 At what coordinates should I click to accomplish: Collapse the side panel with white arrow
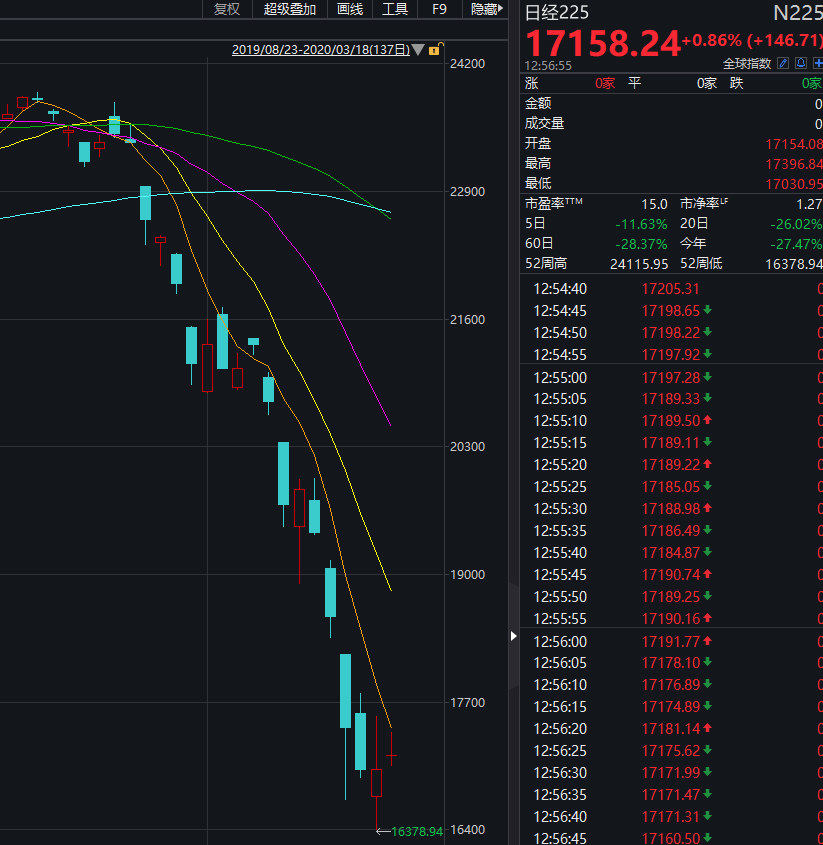pos(514,636)
